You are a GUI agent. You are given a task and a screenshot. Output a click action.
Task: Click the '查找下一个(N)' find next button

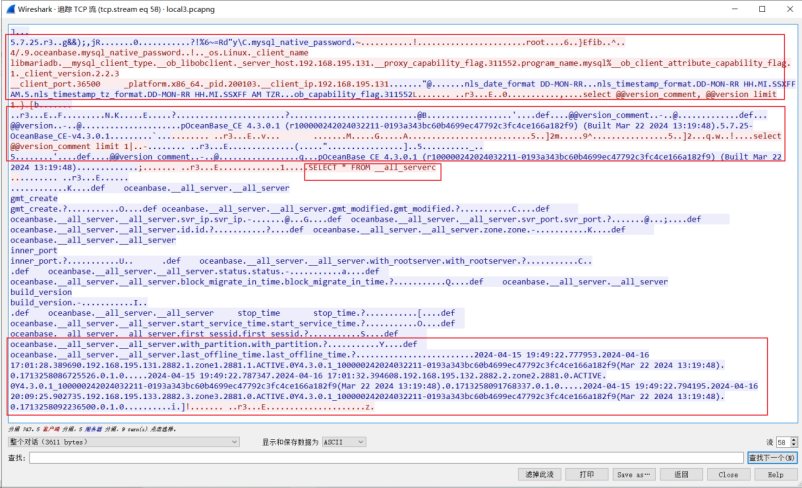[772, 458]
